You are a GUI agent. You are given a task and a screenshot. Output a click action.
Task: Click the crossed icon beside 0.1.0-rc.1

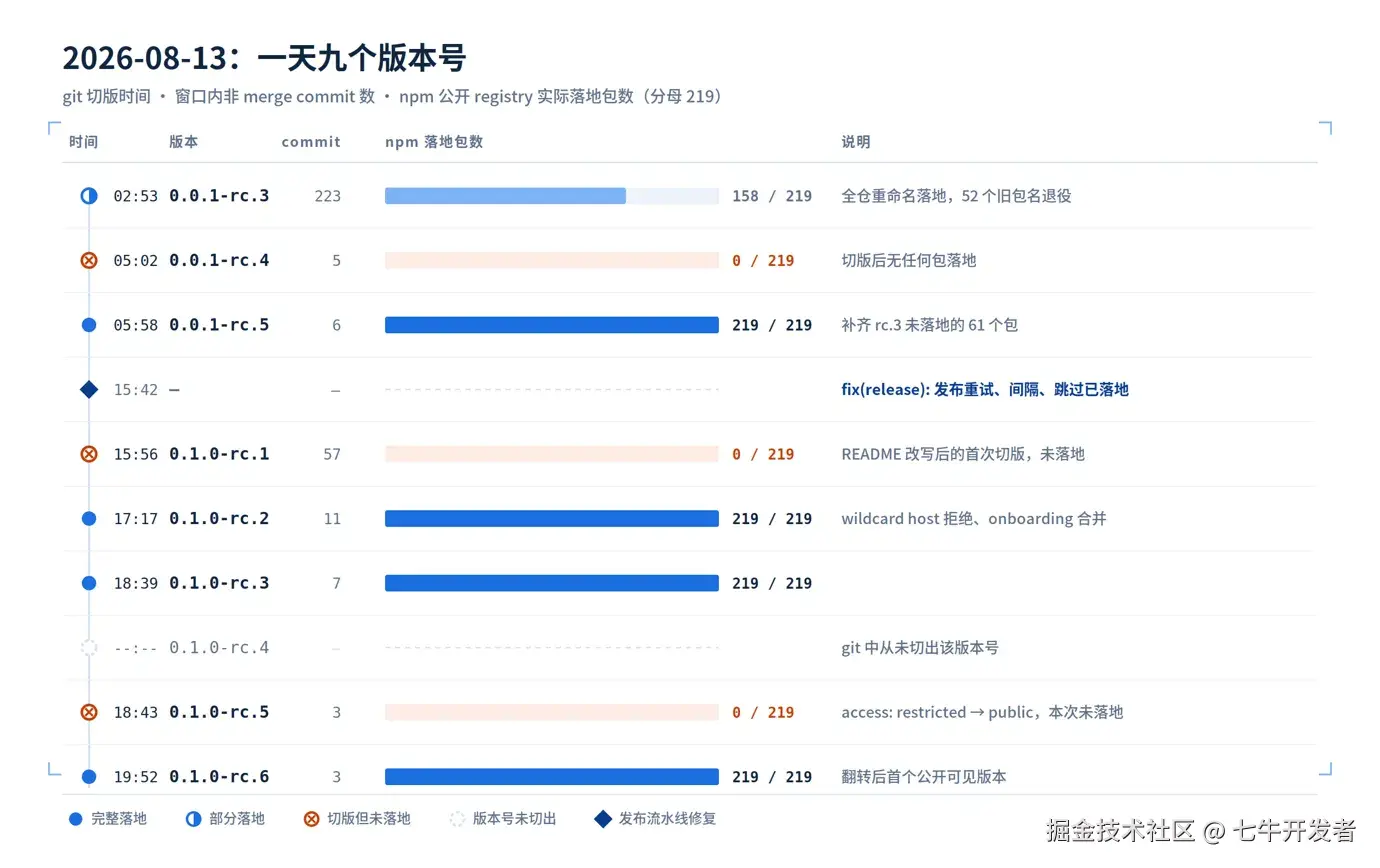click(89, 454)
